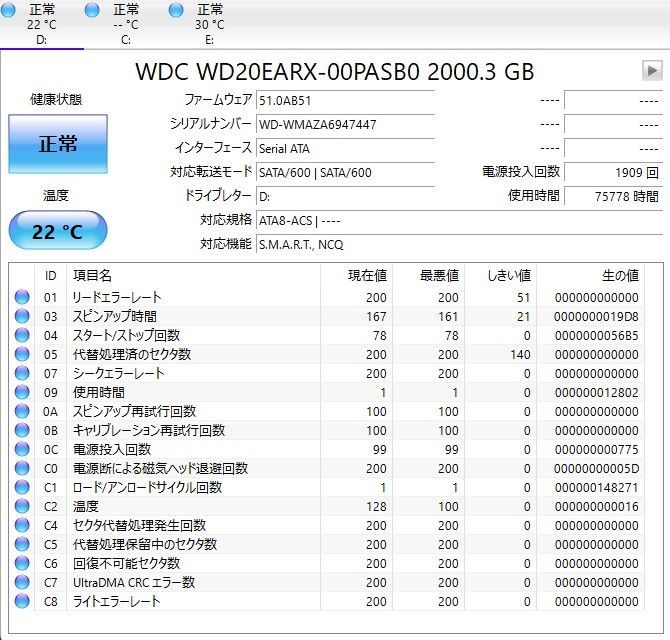Click status orb for ID 03 row

[22, 316]
